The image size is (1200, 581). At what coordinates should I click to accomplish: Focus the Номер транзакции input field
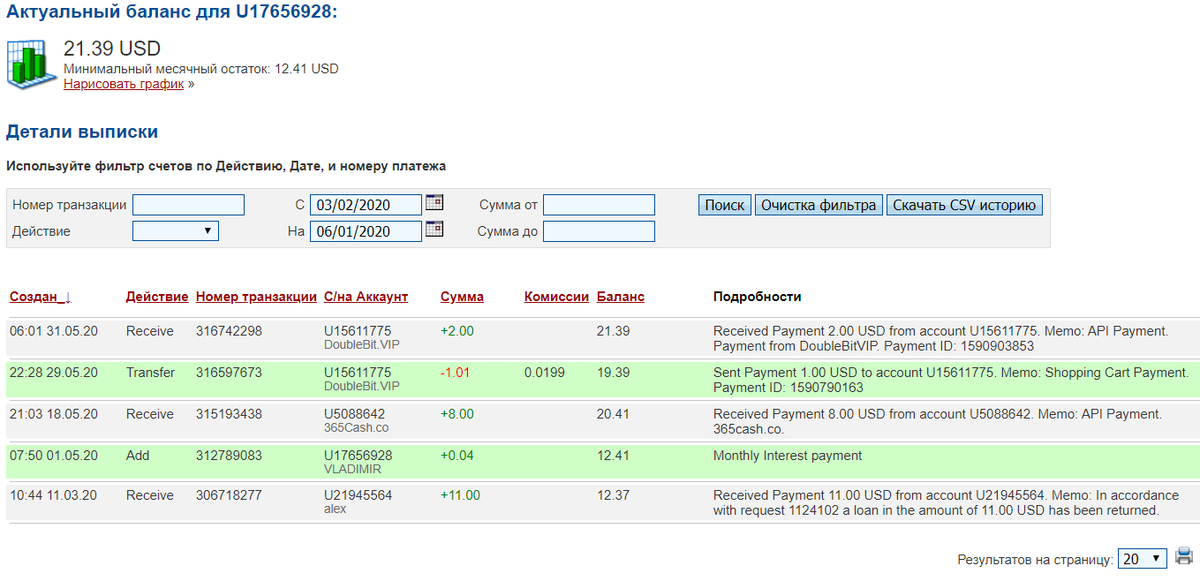[188, 205]
